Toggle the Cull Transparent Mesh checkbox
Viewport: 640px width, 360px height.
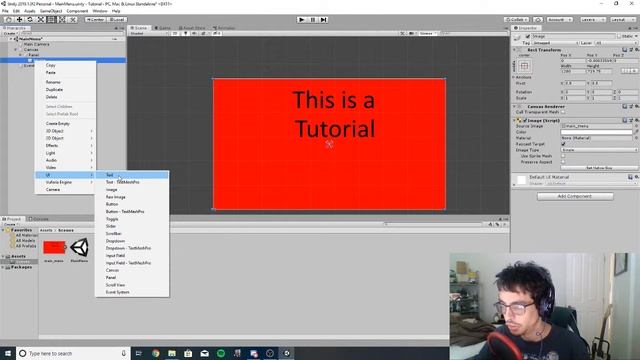pyautogui.click(x=563, y=112)
